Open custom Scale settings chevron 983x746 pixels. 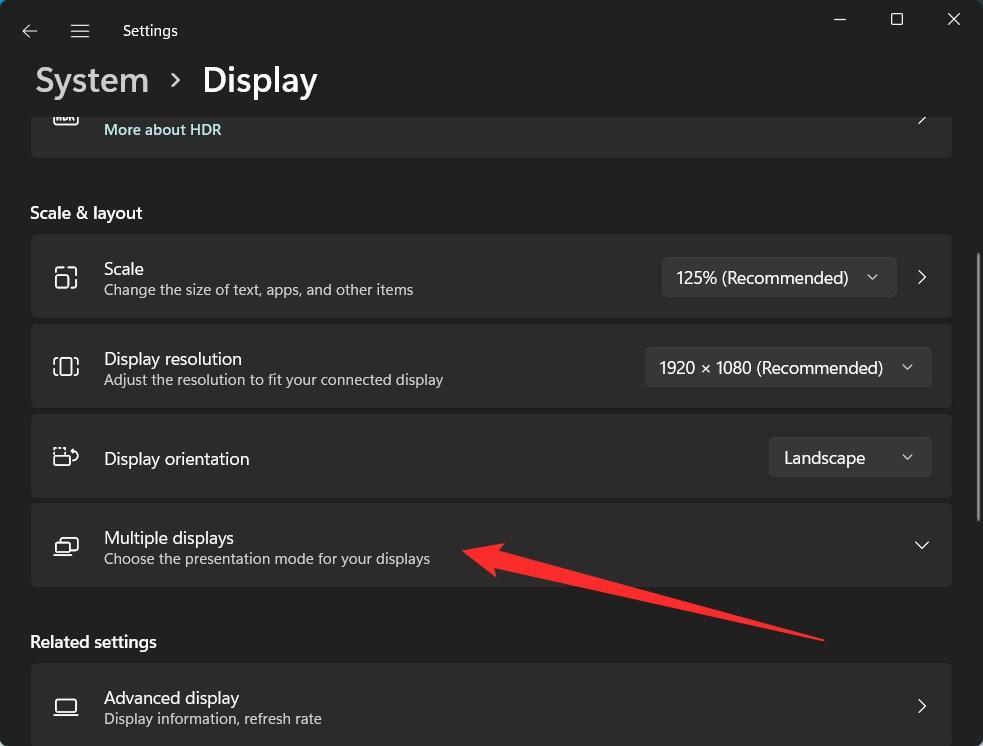click(x=922, y=277)
